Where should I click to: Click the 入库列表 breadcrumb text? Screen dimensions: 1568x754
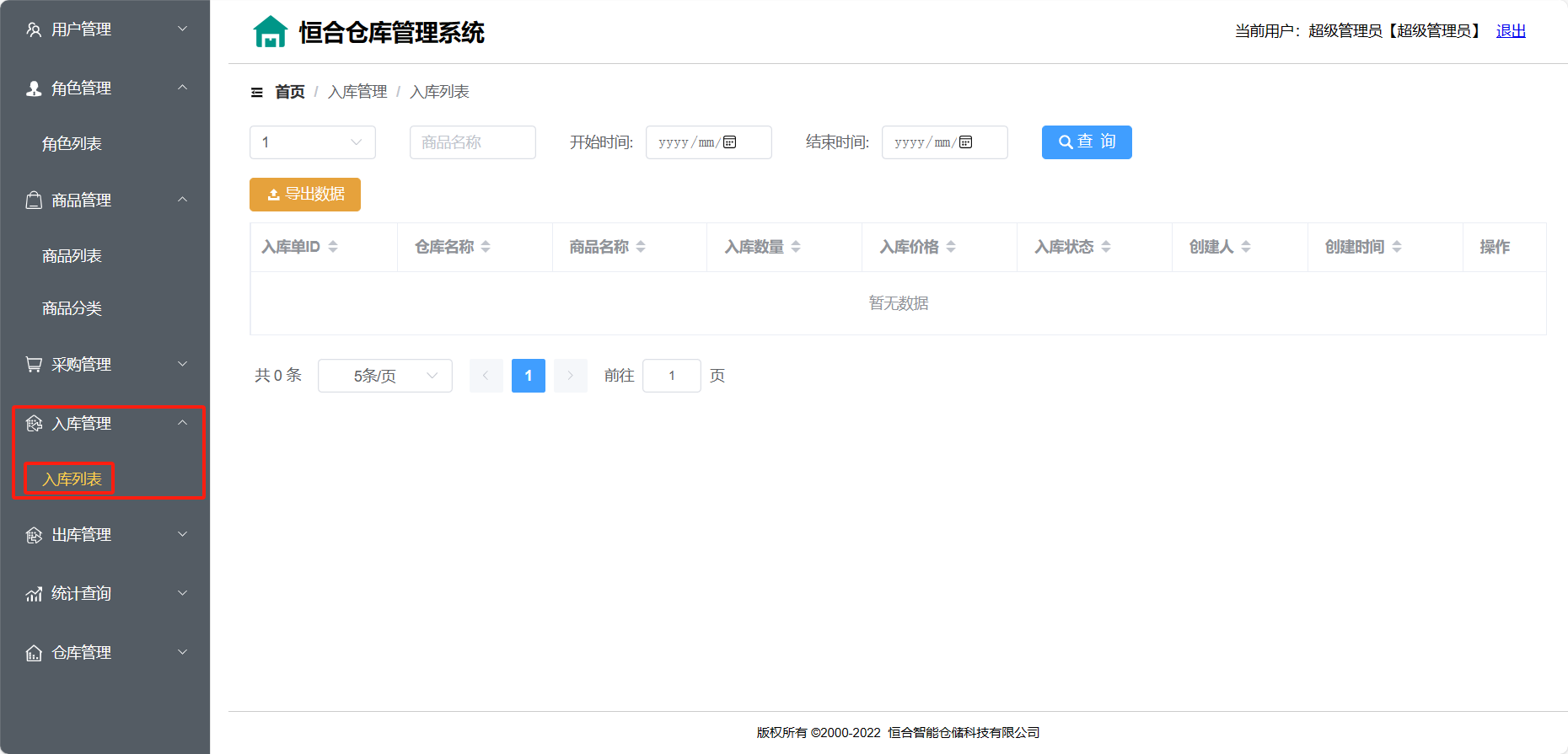click(x=439, y=92)
